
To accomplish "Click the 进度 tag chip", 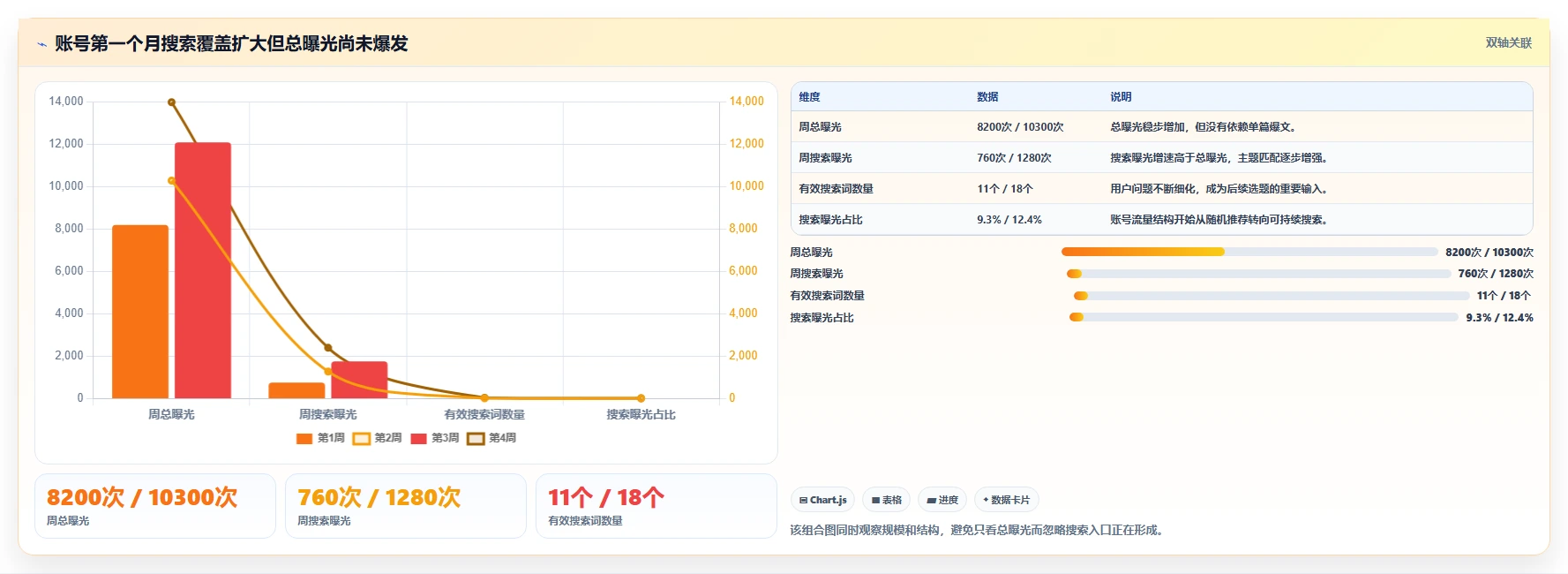I will tap(942, 500).
